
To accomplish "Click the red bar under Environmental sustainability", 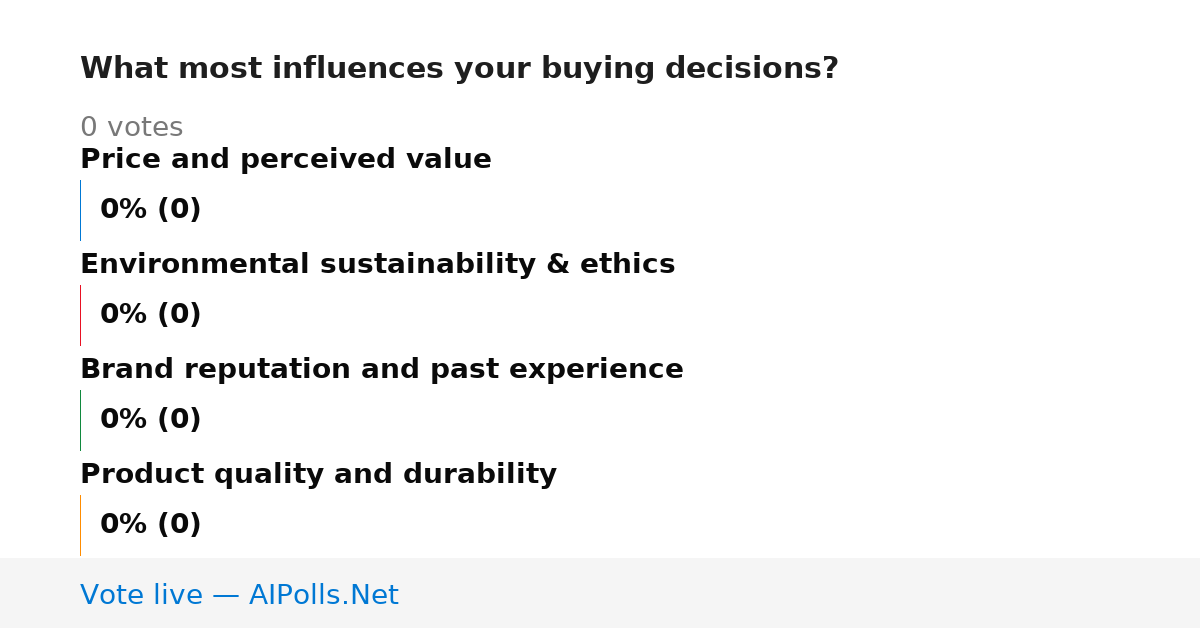I will (x=80, y=315).
